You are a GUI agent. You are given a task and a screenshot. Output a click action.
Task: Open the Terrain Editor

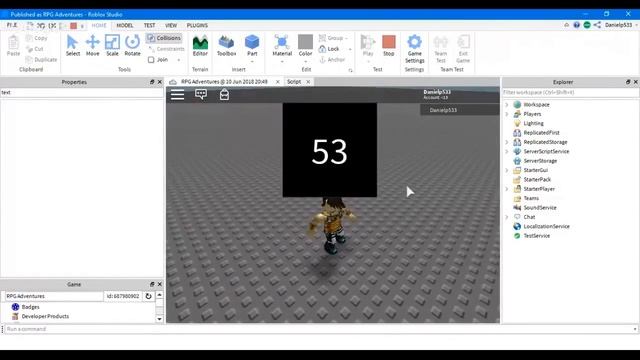coord(200,45)
